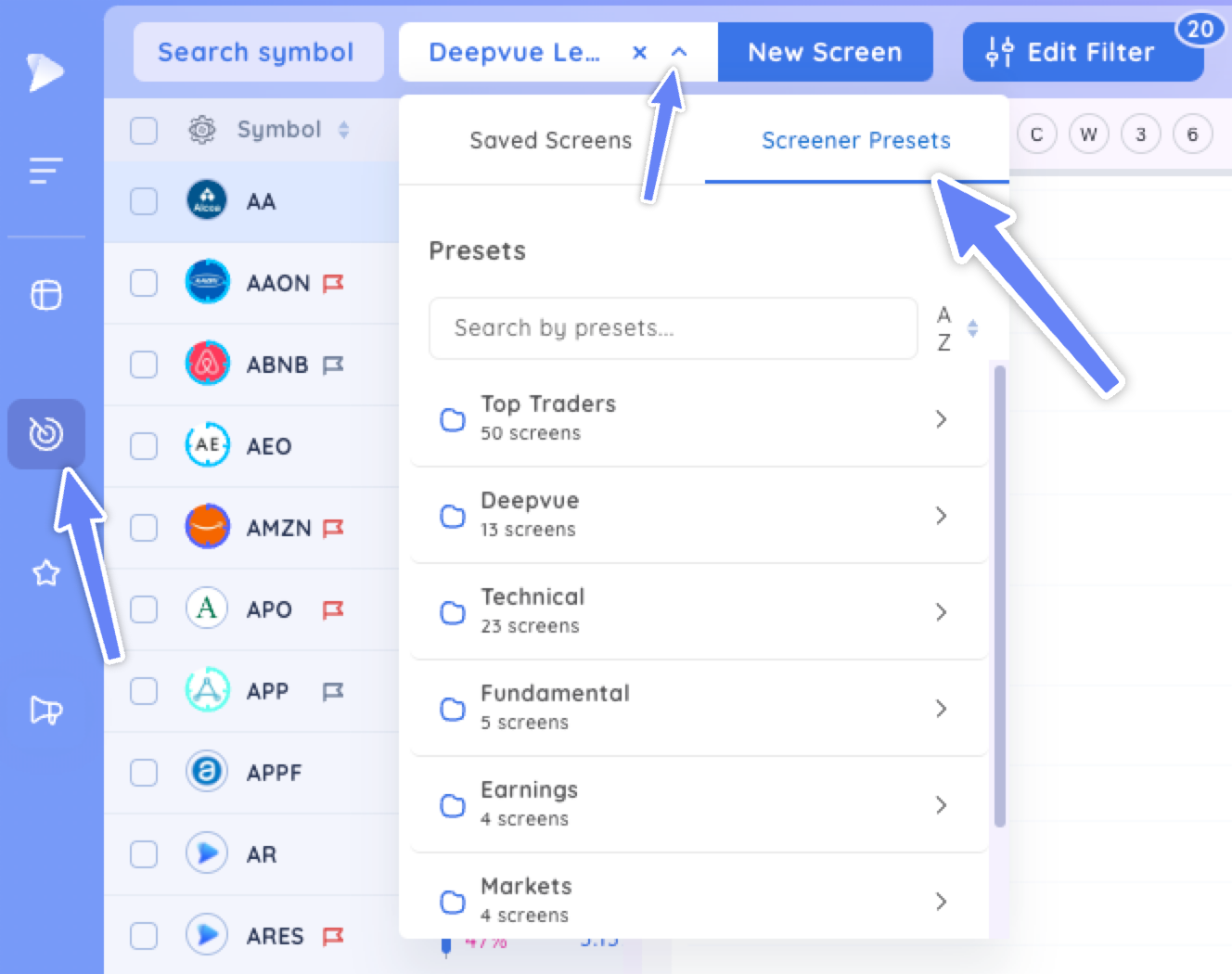Click the APPF symbol text
This screenshot has height=974, width=1232.
point(274,773)
